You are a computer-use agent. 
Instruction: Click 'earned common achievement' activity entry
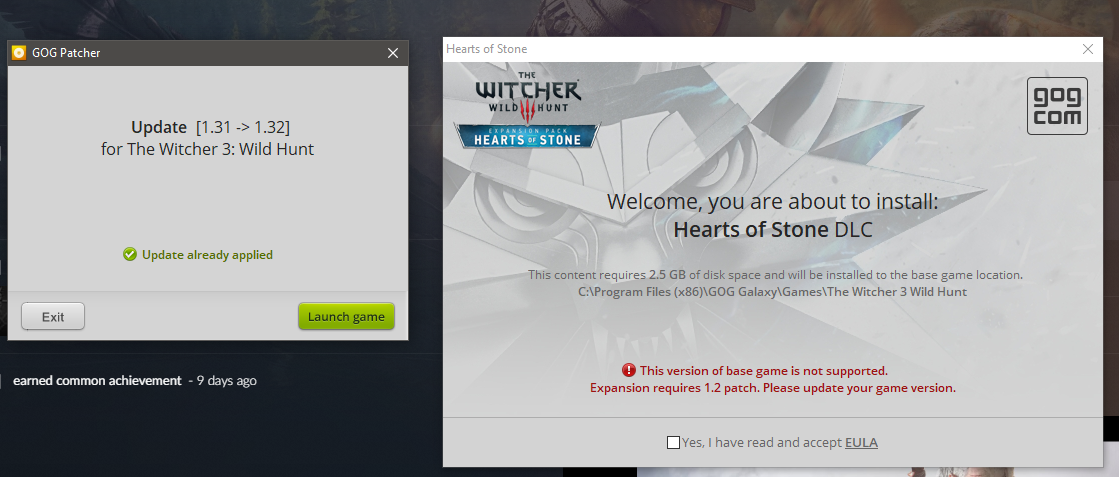pyautogui.click(x=97, y=381)
